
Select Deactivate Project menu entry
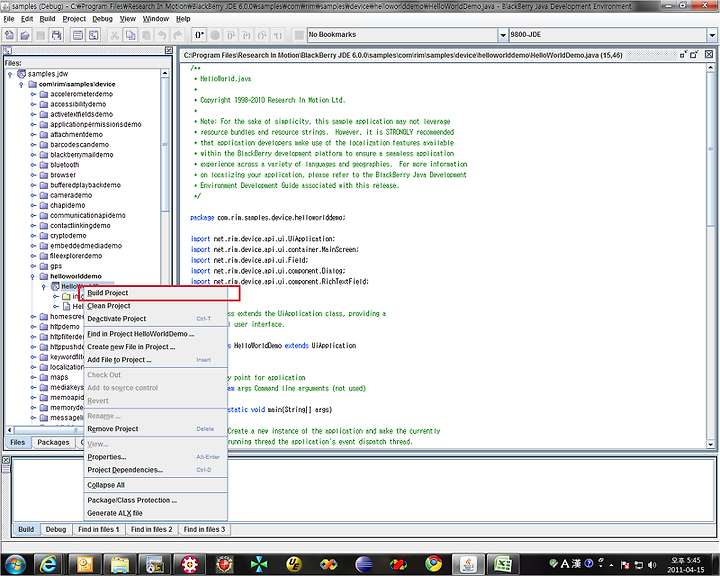point(156,319)
